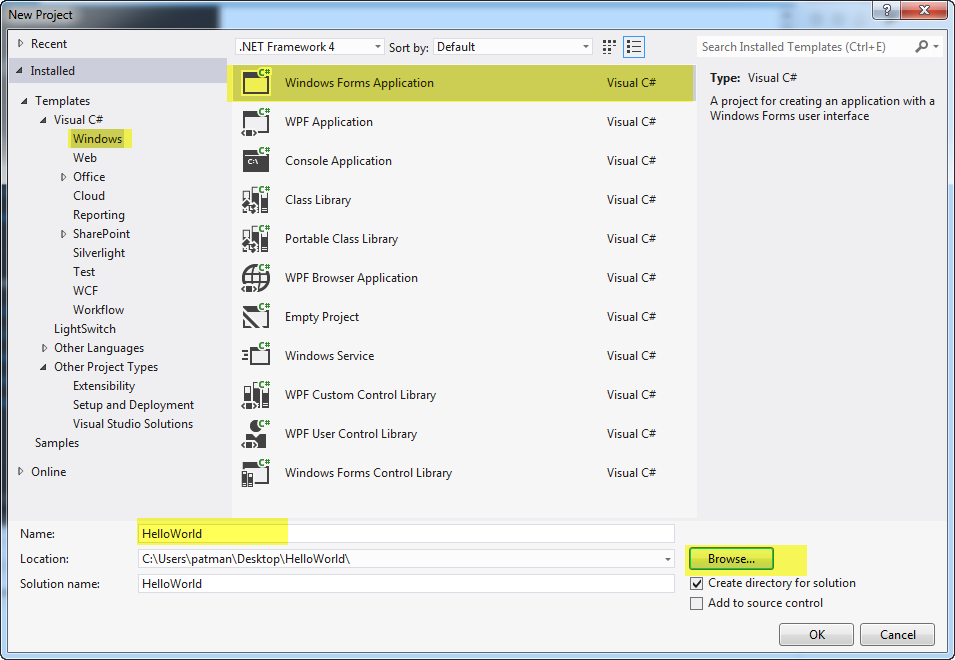Screen dimensions: 955x660
Task: Select Extensibility project type
Action: pos(104,386)
